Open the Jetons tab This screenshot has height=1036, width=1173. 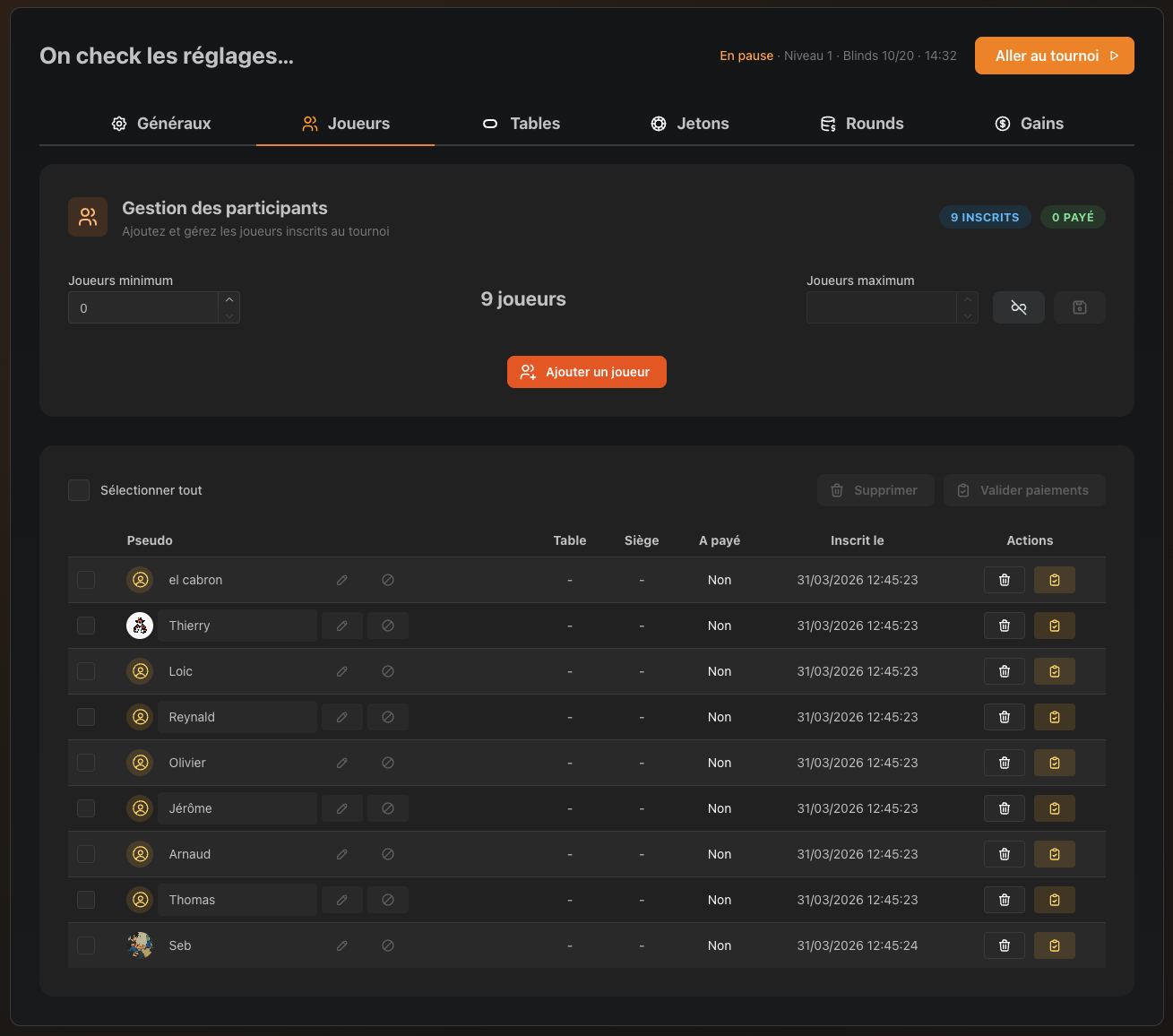point(690,124)
